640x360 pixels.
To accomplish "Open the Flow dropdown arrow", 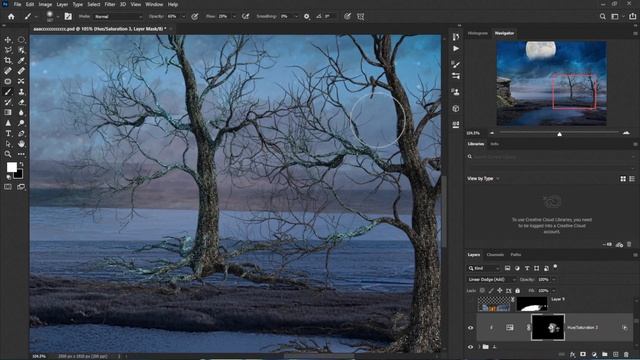I will (234, 17).
